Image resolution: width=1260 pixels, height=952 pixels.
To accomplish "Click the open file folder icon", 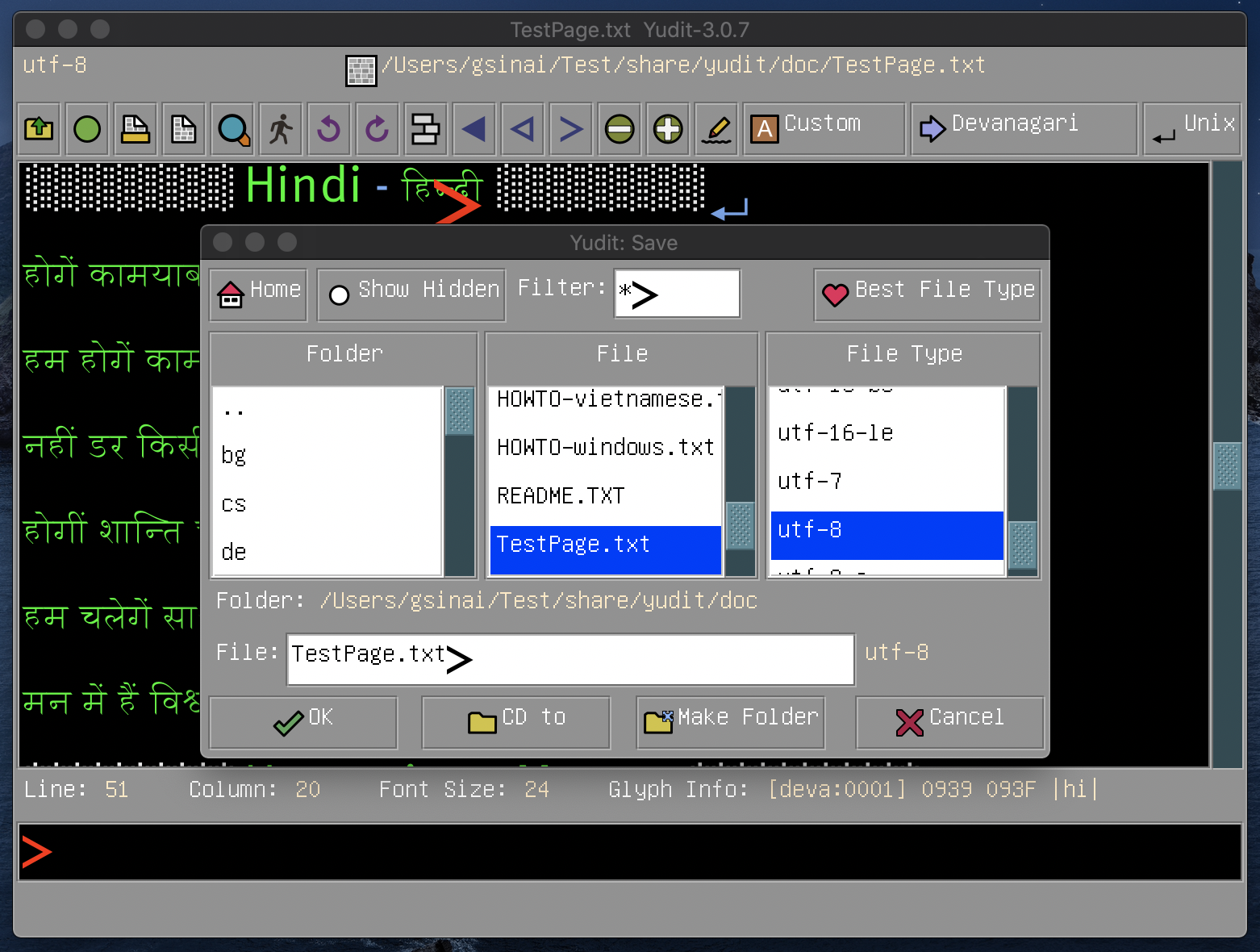I will [39, 129].
